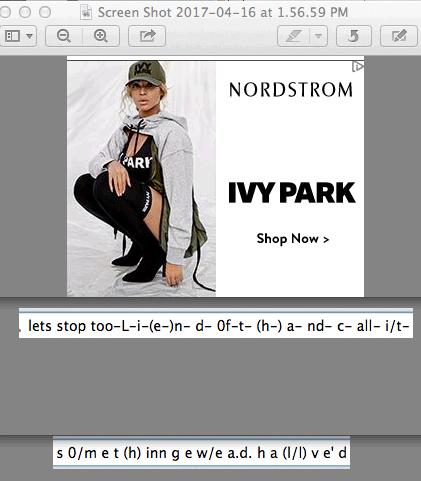Select the highlight pen tool

[293, 36]
